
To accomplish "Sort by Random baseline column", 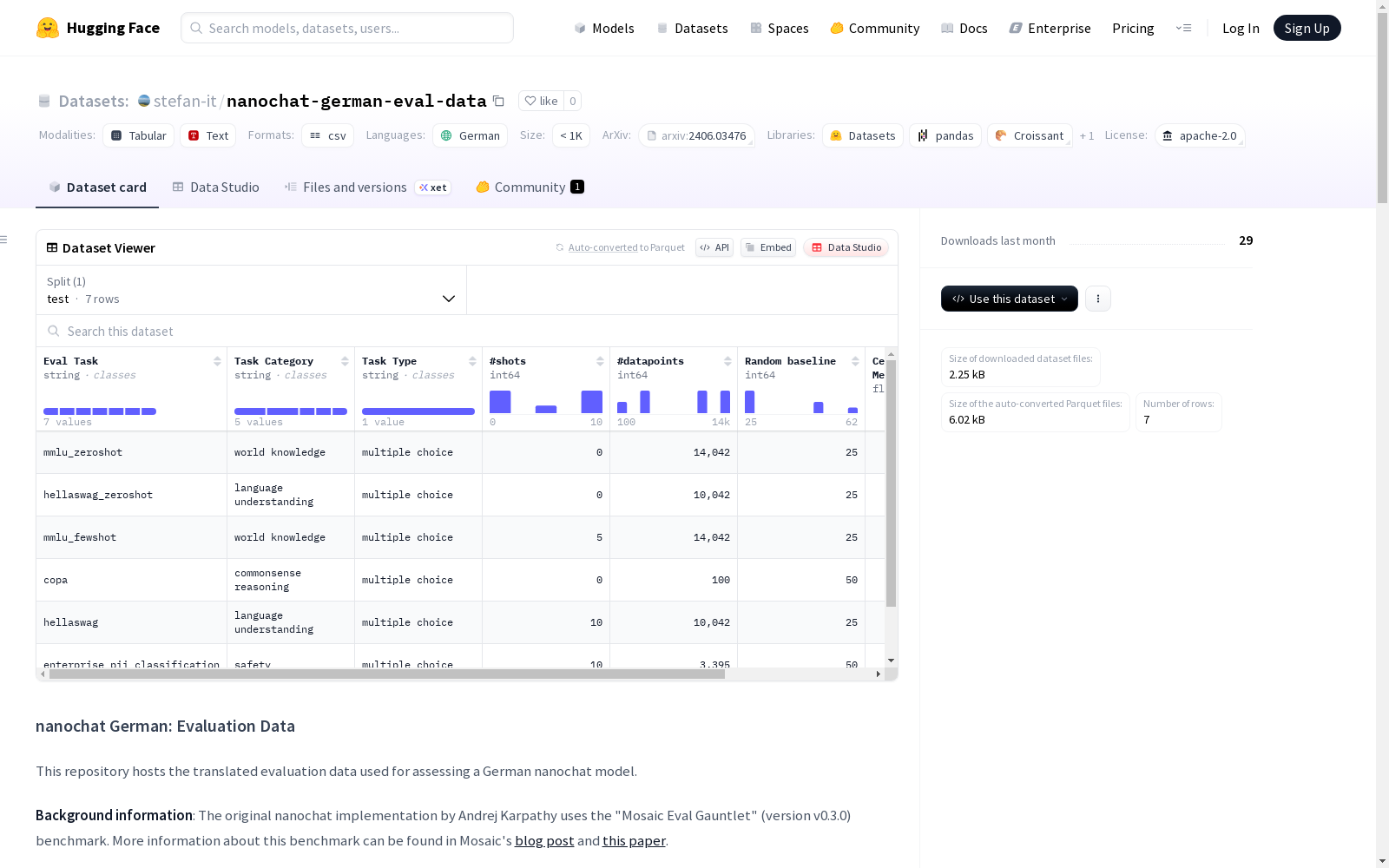I will 855,361.
